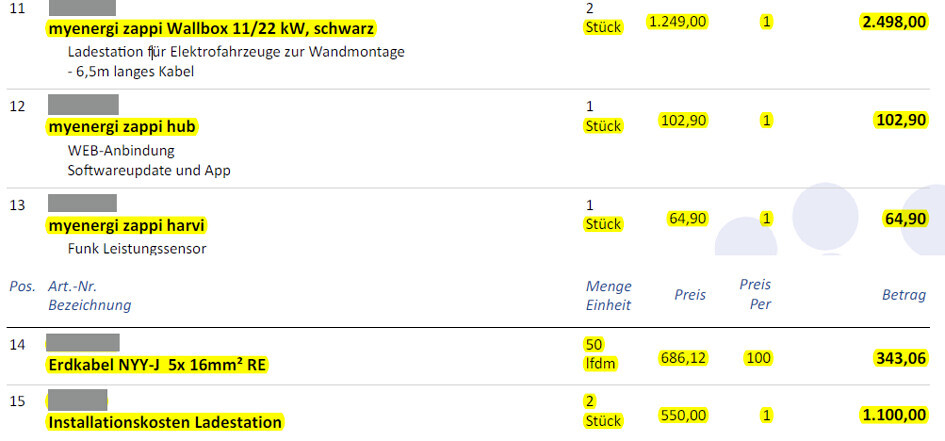This screenshot has width=945, height=441.
Task: Click the price 550,00 for installation
Action: tap(683, 414)
